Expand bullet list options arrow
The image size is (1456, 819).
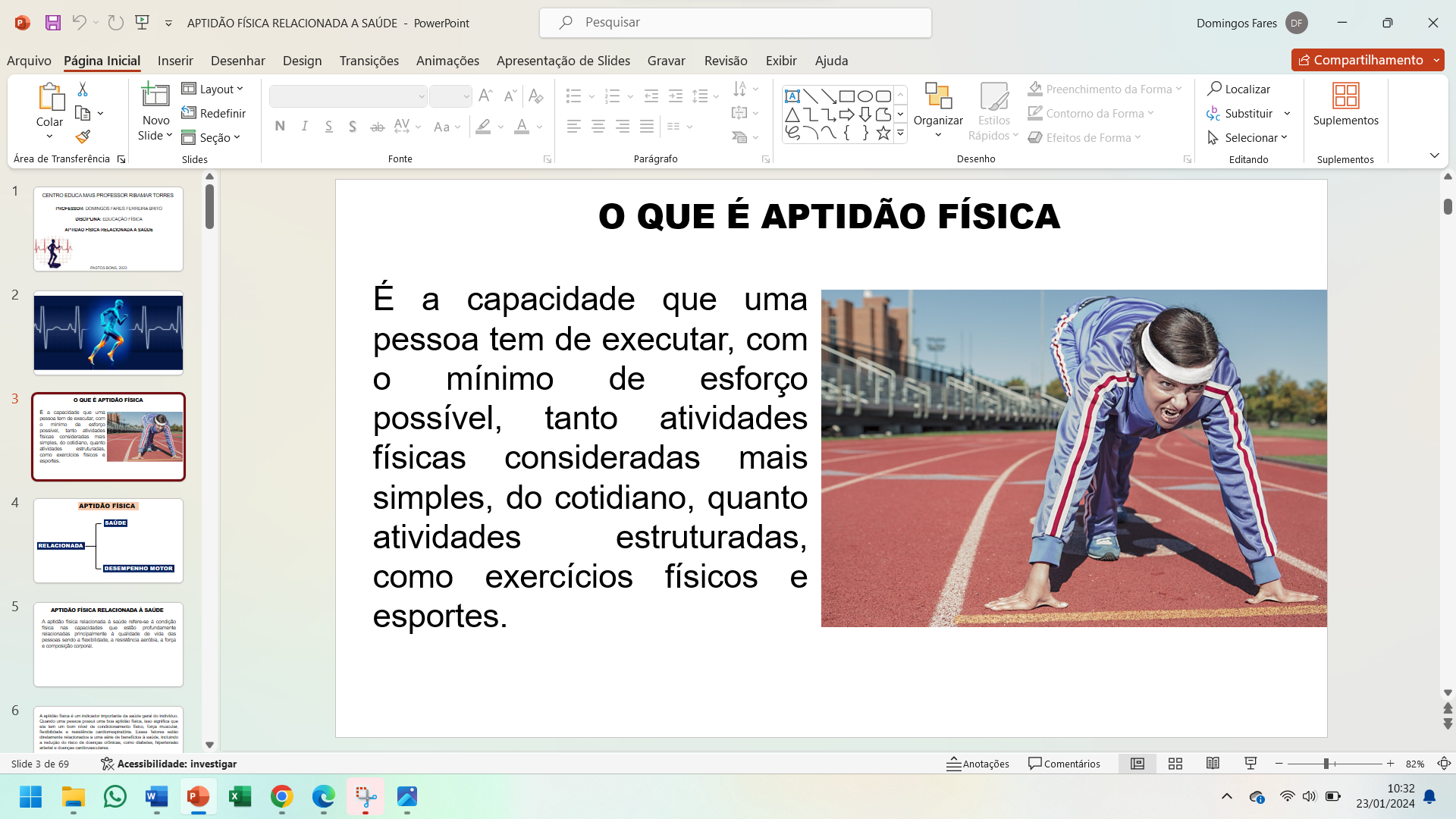coord(591,96)
